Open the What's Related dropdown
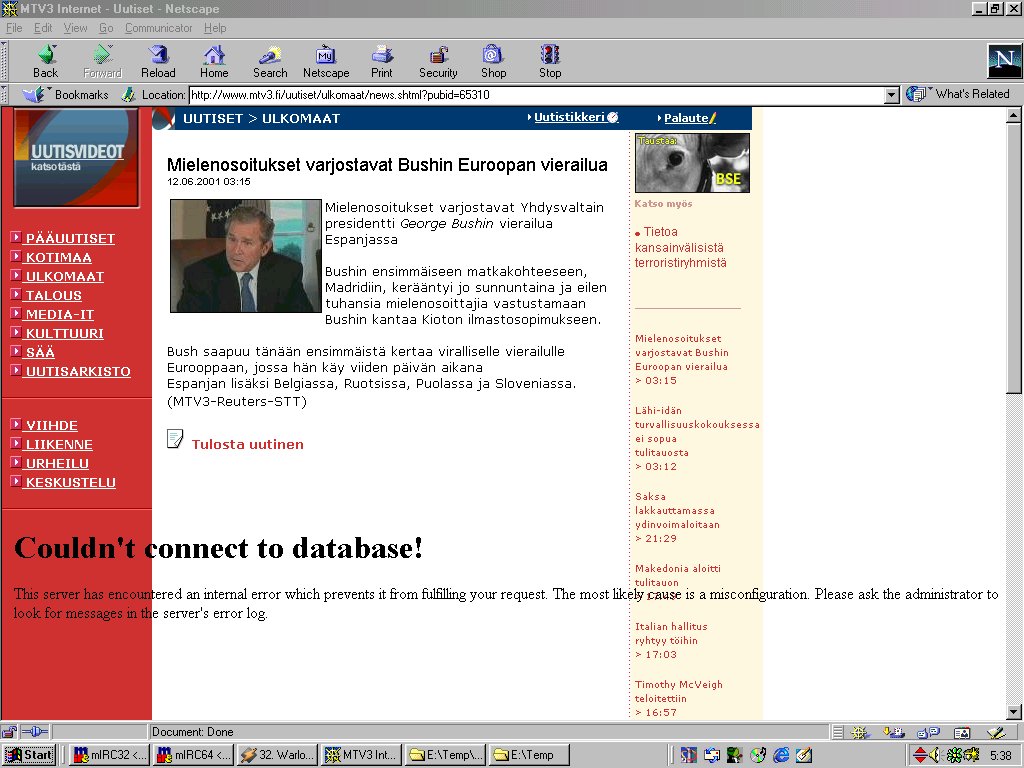The image size is (1024, 768). tap(957, 94)
